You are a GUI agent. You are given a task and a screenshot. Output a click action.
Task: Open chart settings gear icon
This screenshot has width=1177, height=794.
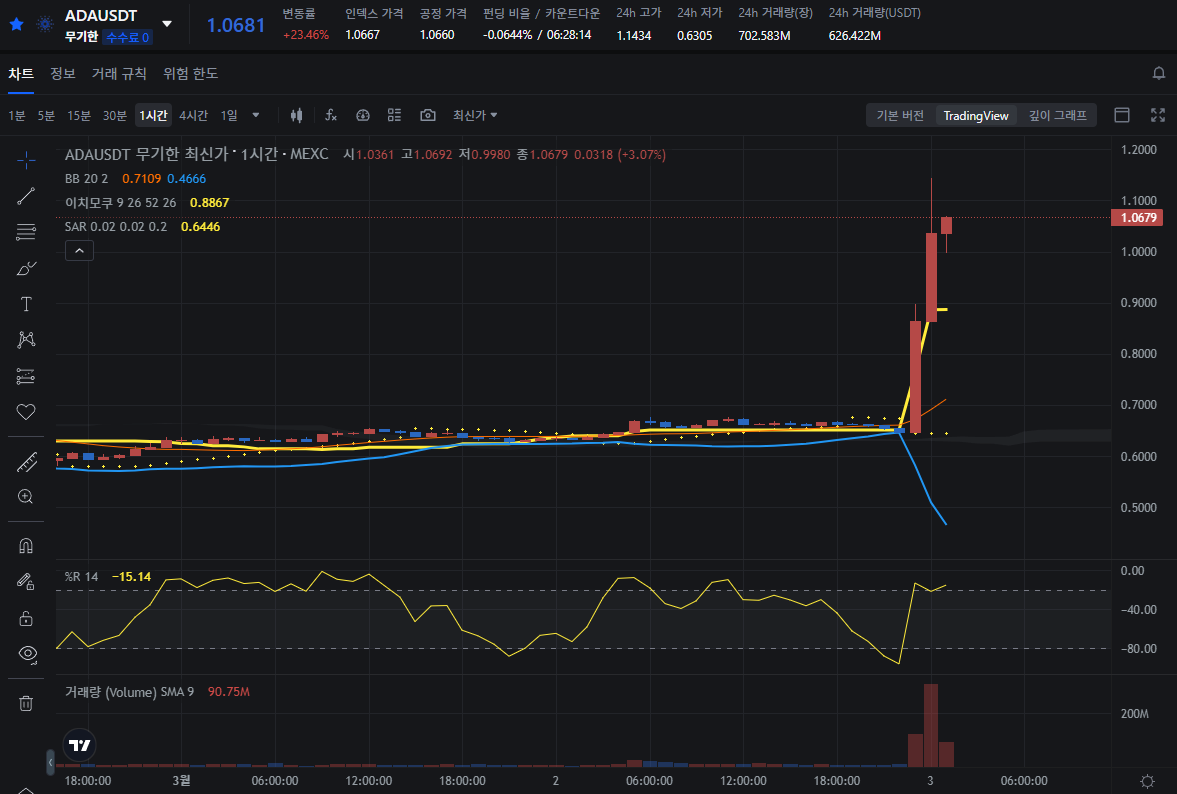[1147, 780]
